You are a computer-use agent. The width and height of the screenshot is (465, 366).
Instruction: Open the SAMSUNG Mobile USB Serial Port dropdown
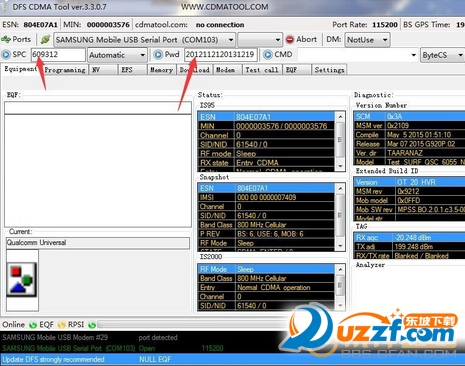click(x=230, y=40)
